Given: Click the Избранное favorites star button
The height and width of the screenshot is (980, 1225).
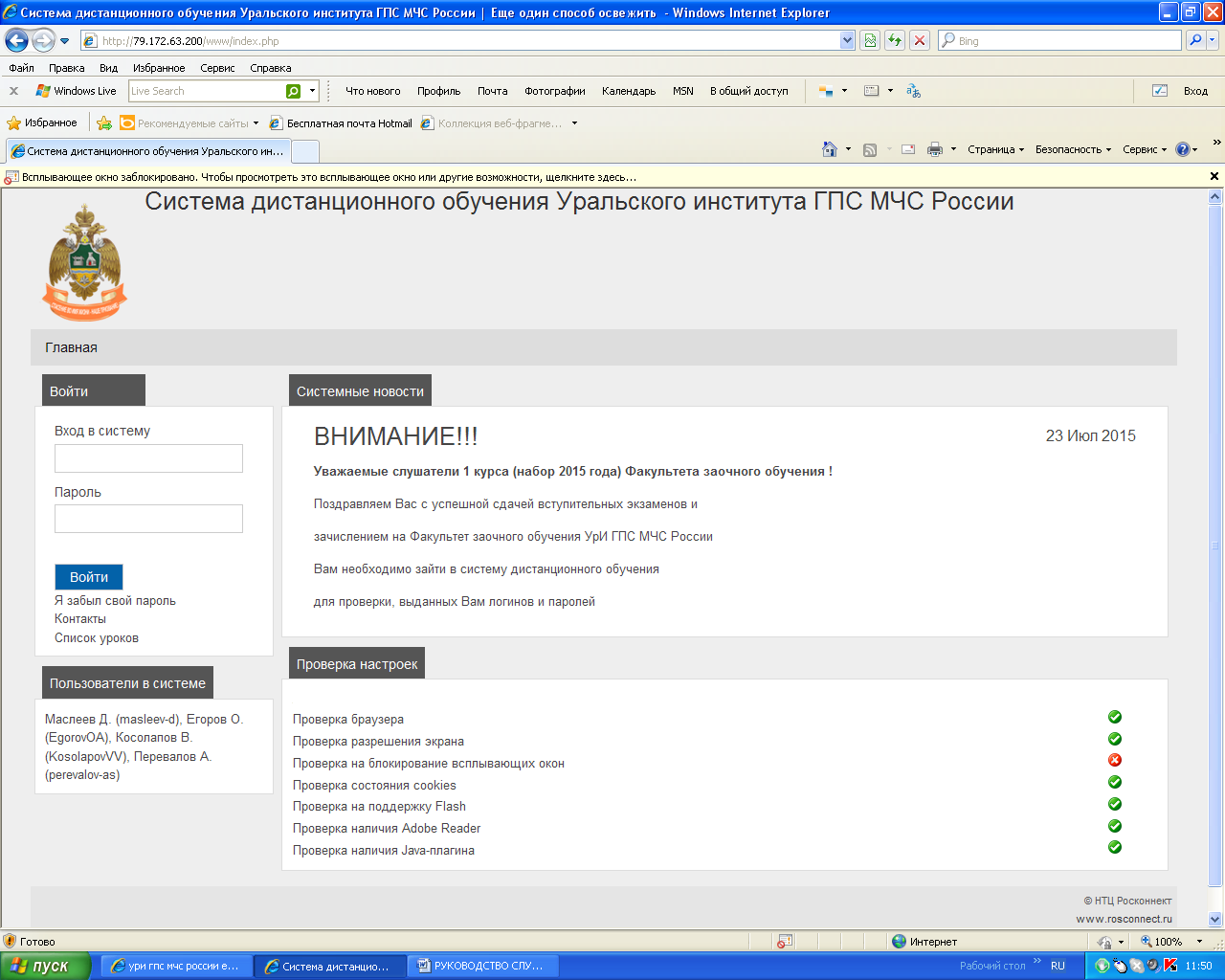Looking at the screenshot, I should click(42, 122).
